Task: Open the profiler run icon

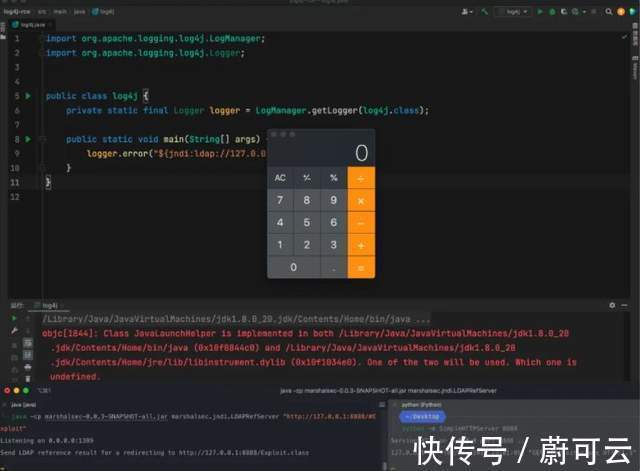Action: point(575,12)
